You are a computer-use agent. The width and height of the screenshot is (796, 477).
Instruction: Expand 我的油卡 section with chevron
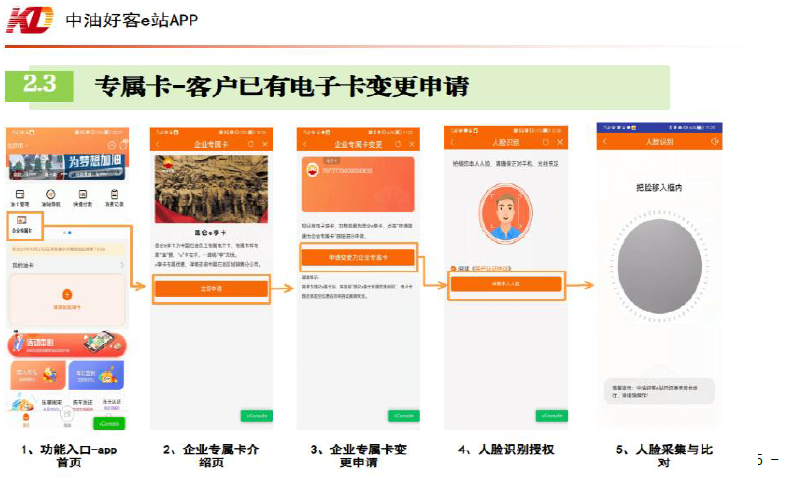point(122,266)
